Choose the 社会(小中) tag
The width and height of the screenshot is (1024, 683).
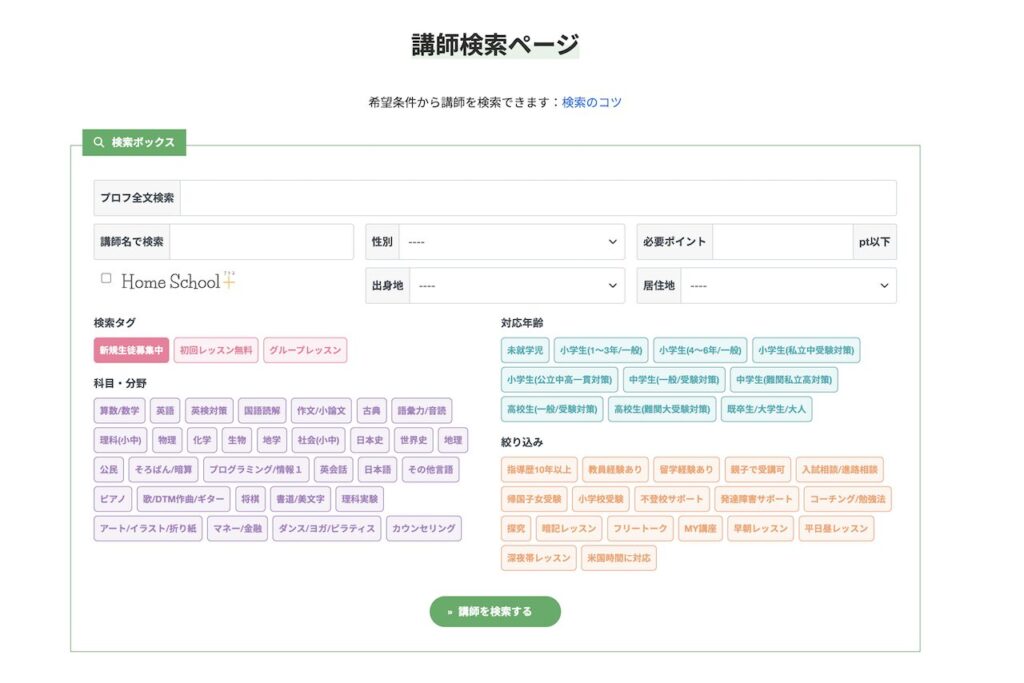click(x=319, y=440)
